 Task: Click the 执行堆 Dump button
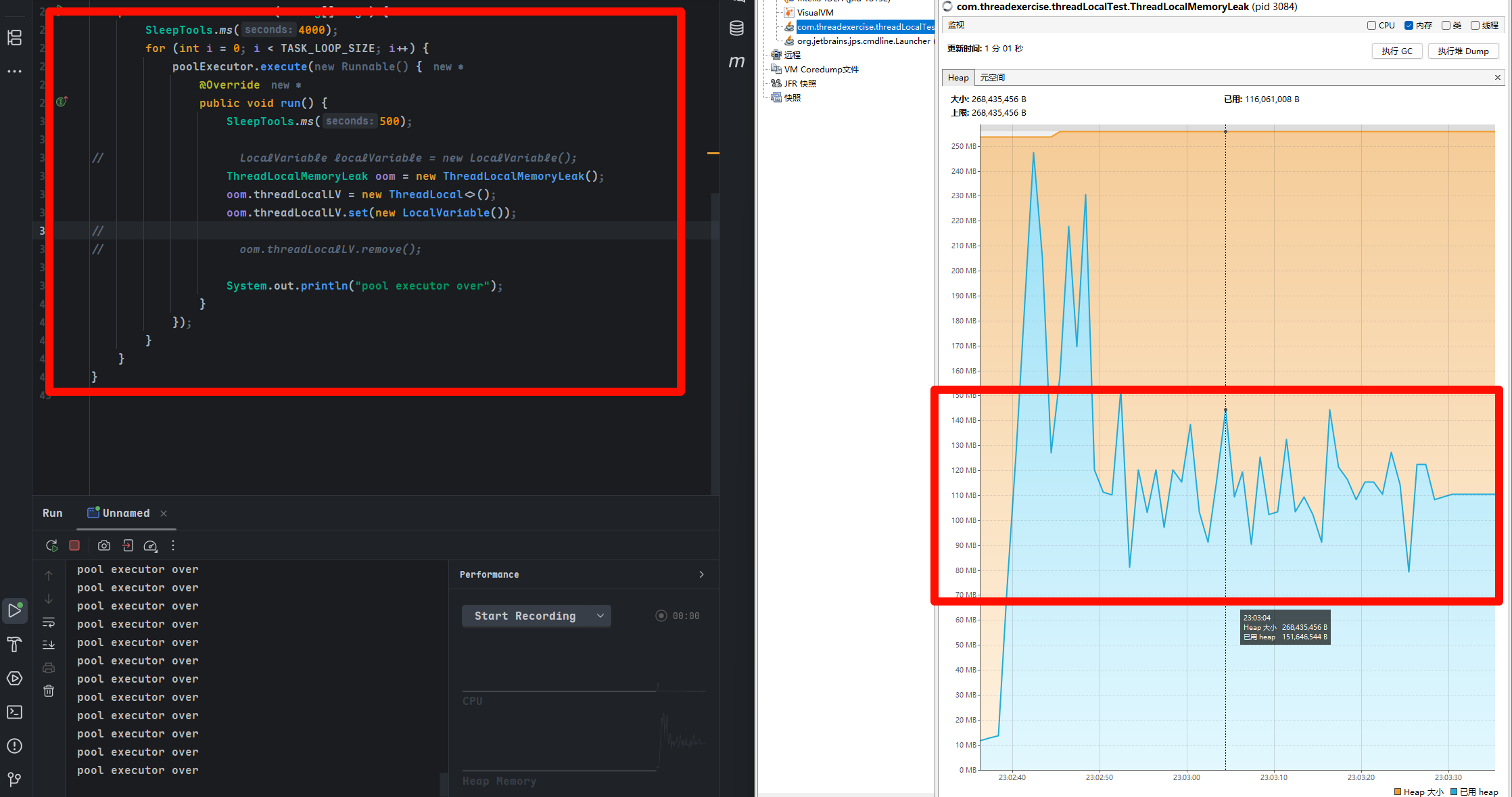click(1463, 51)
